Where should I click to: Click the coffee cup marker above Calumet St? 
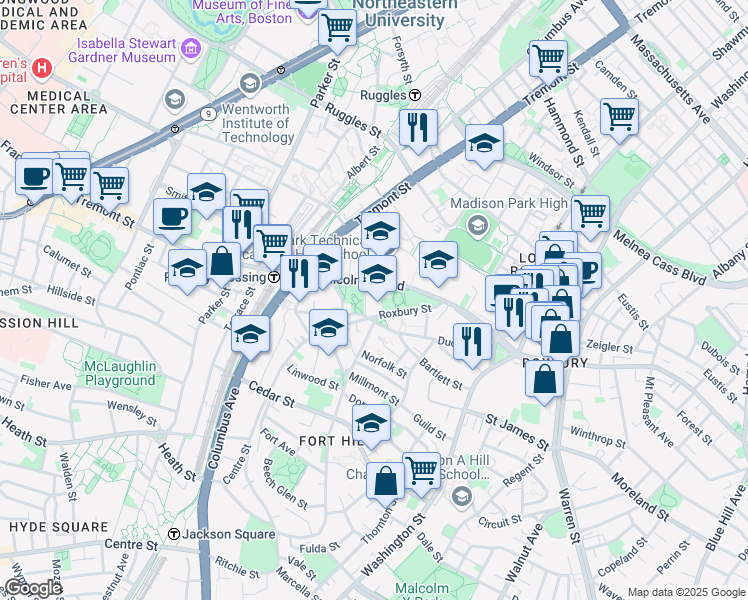point(173,217)
